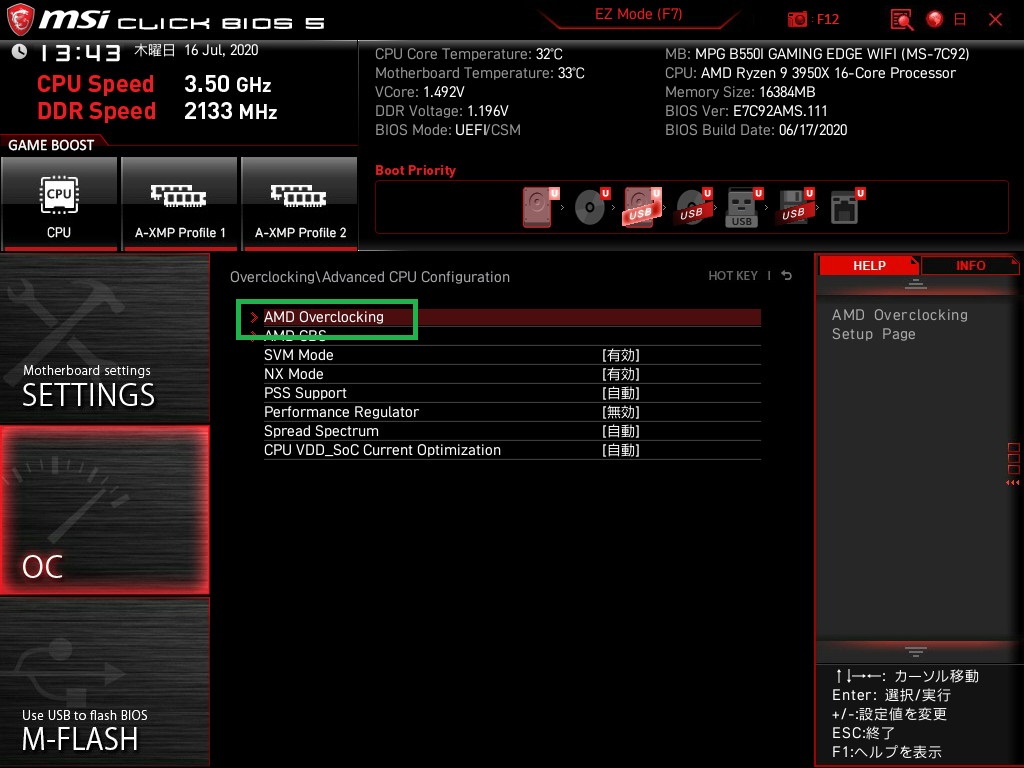Select the USB floppy boot device icon
This screenshot has height=768, width=1024.
point(795,206)
